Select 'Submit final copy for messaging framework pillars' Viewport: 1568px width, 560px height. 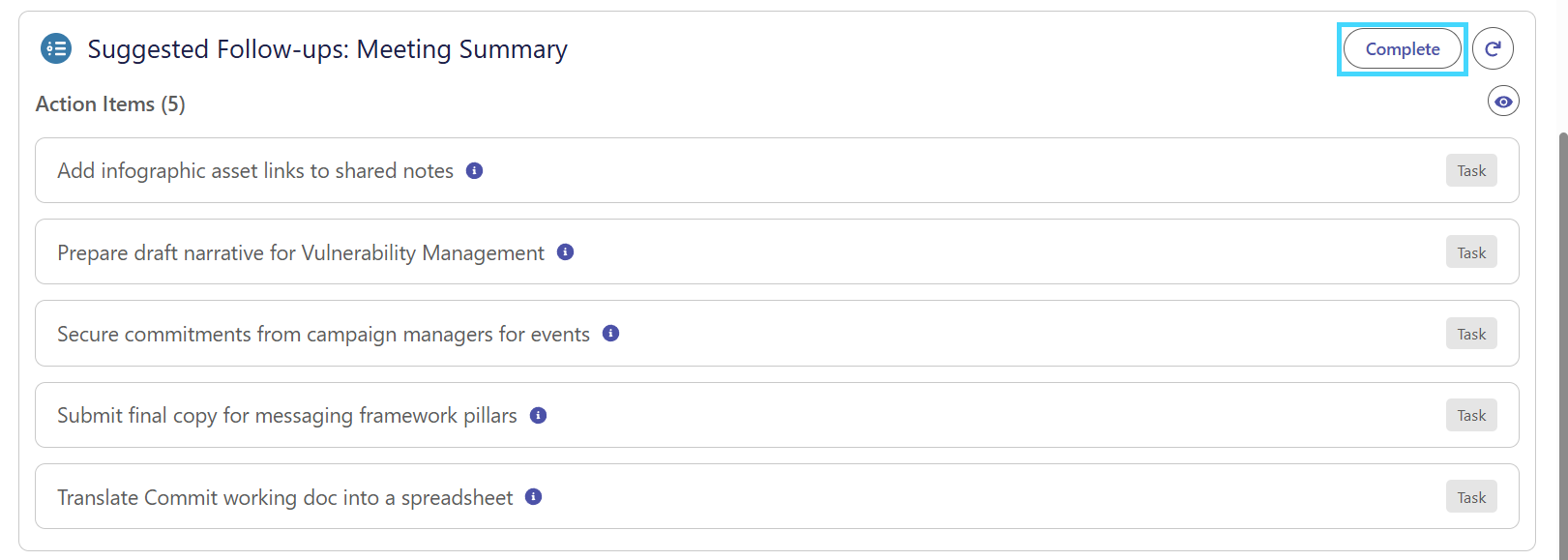[777, 415]
